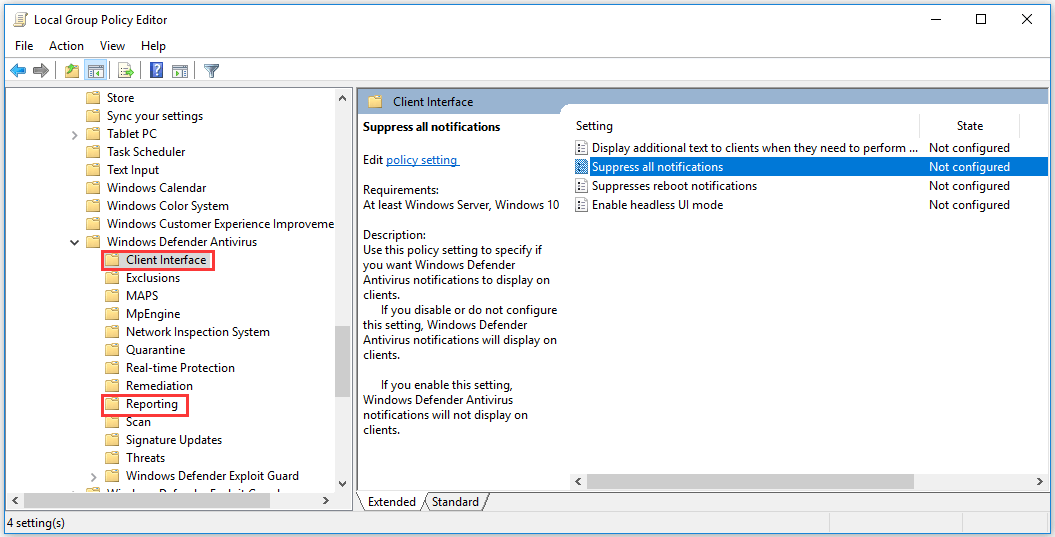Expand the Tablet PC tree node
Image resolution: width=1055 pixels, height=537 pixels.
point(75,135)
